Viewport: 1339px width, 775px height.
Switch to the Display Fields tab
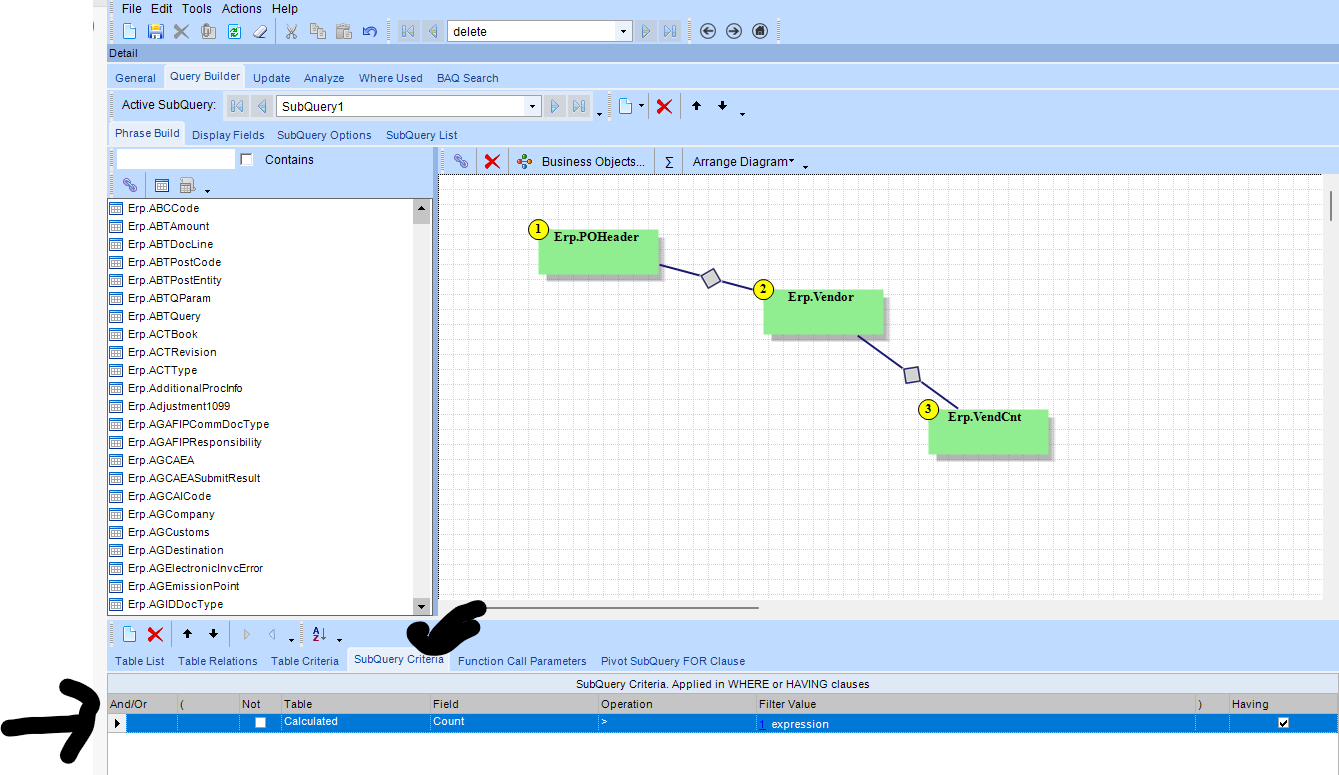click(x=228, y=135)
